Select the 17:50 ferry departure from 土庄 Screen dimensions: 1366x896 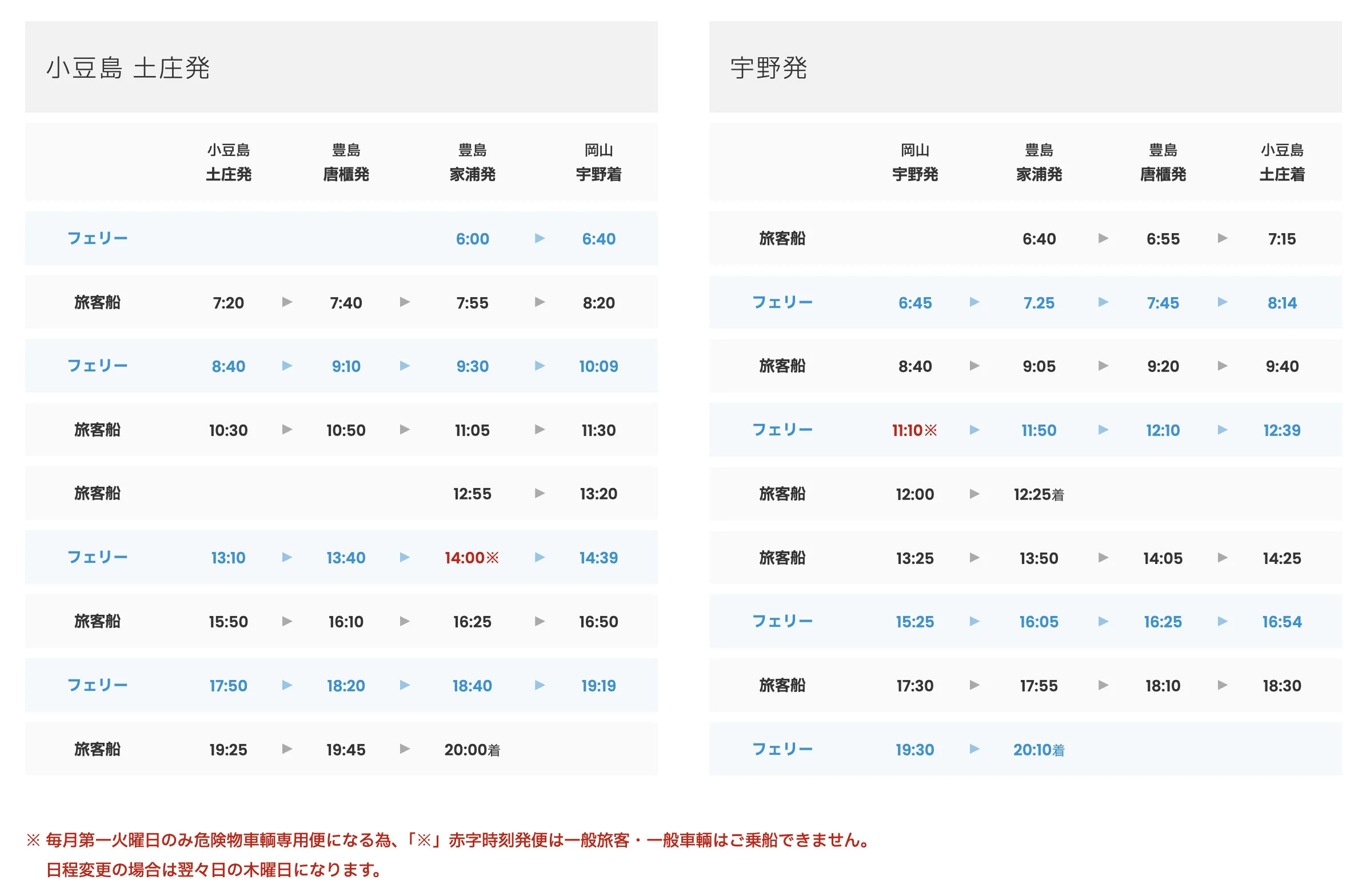[229, 685]
